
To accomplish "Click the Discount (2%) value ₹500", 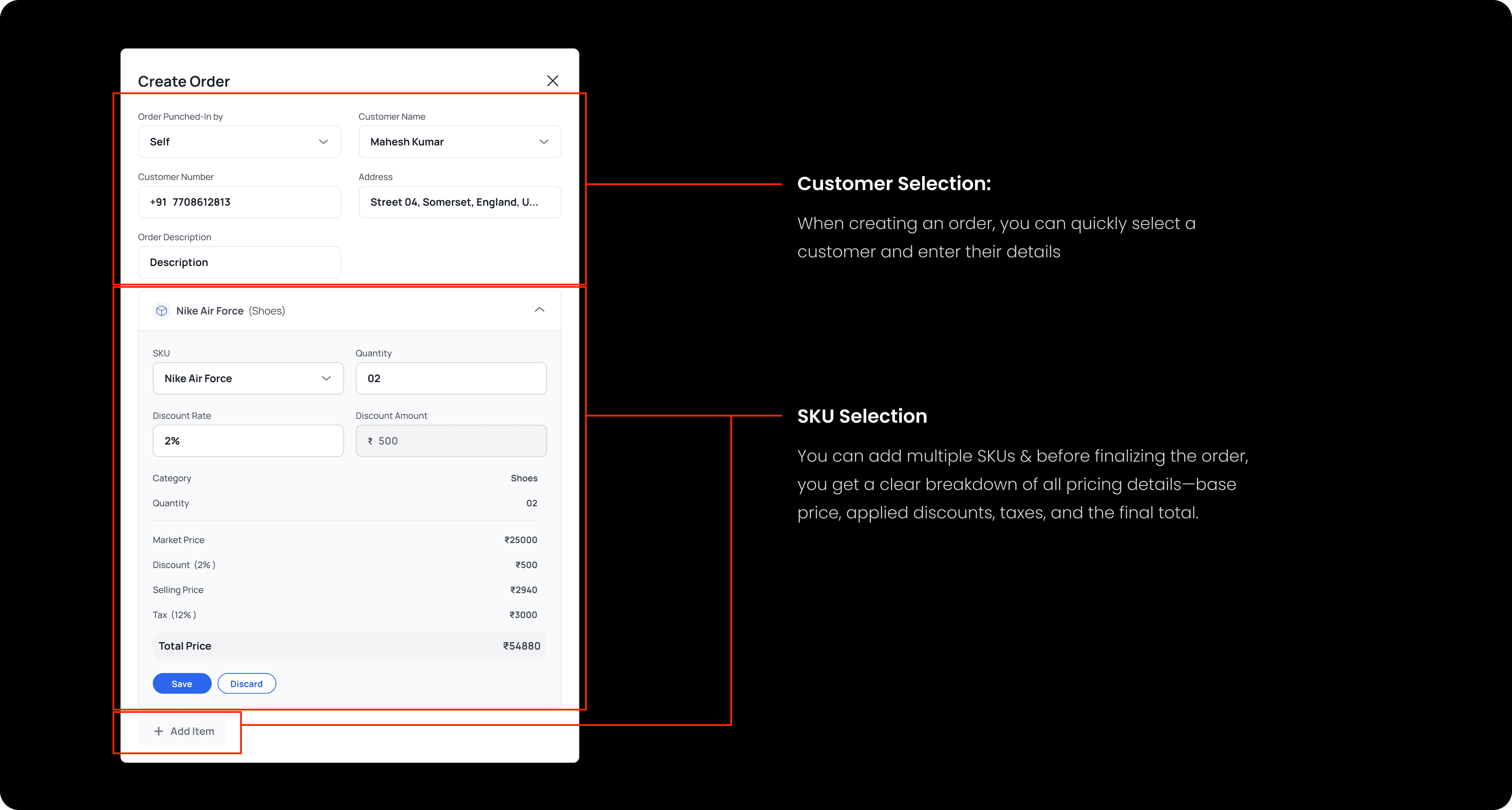I will coord(526,565).
